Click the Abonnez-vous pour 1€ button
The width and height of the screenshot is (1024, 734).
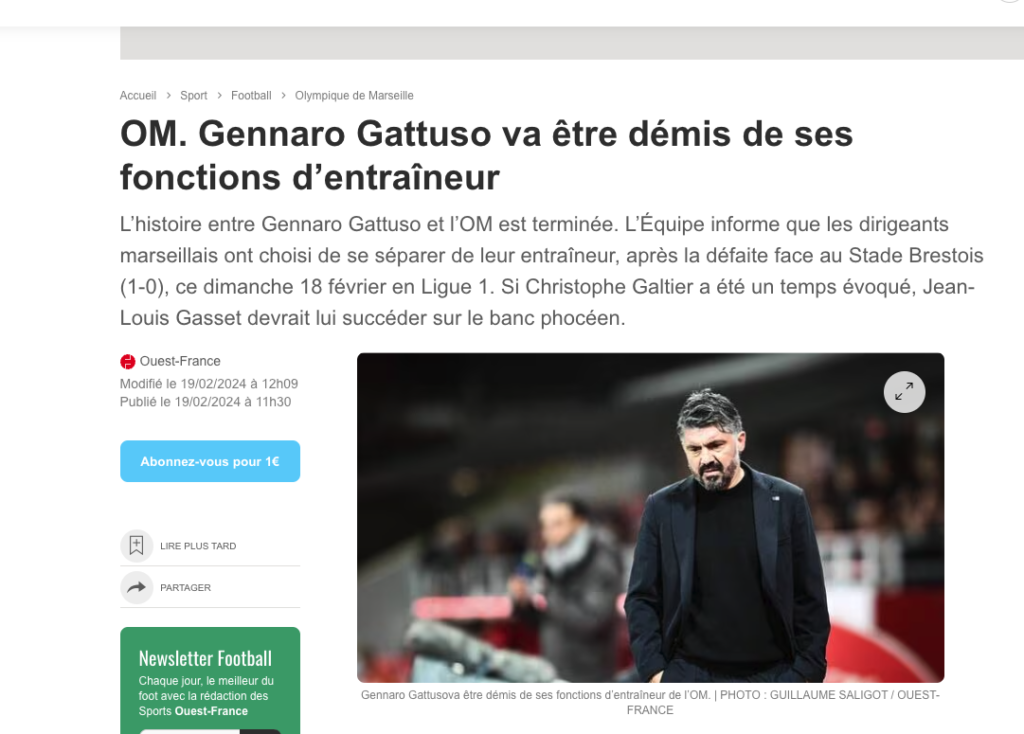point(210,461)
